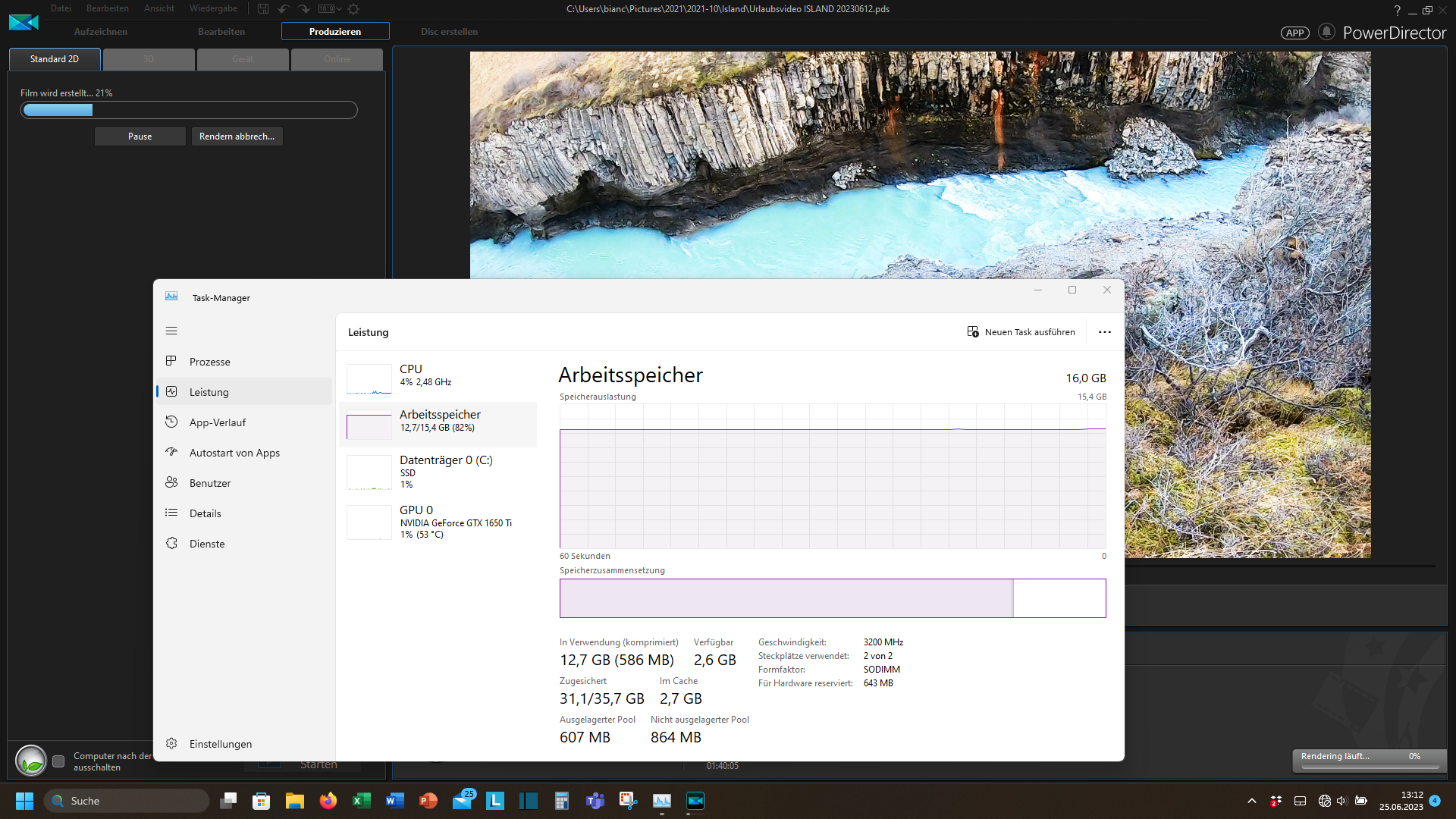This screenshot has width=1456, height=819.
Task: Open Autostart von Apps page
Action: pyautogui.click(x=234, y=453)
